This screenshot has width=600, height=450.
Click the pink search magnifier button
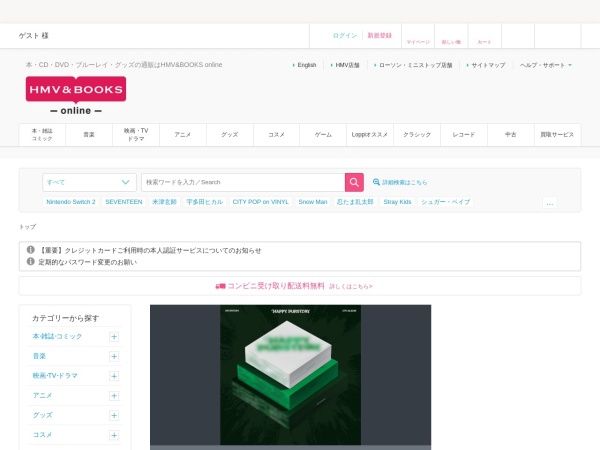(x=354, y=182)
